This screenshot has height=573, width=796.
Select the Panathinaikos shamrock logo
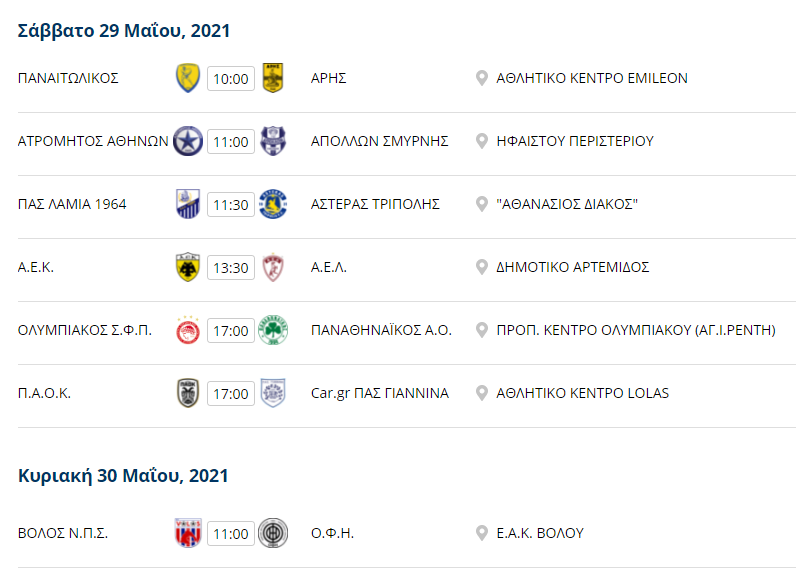click(273, 330)
